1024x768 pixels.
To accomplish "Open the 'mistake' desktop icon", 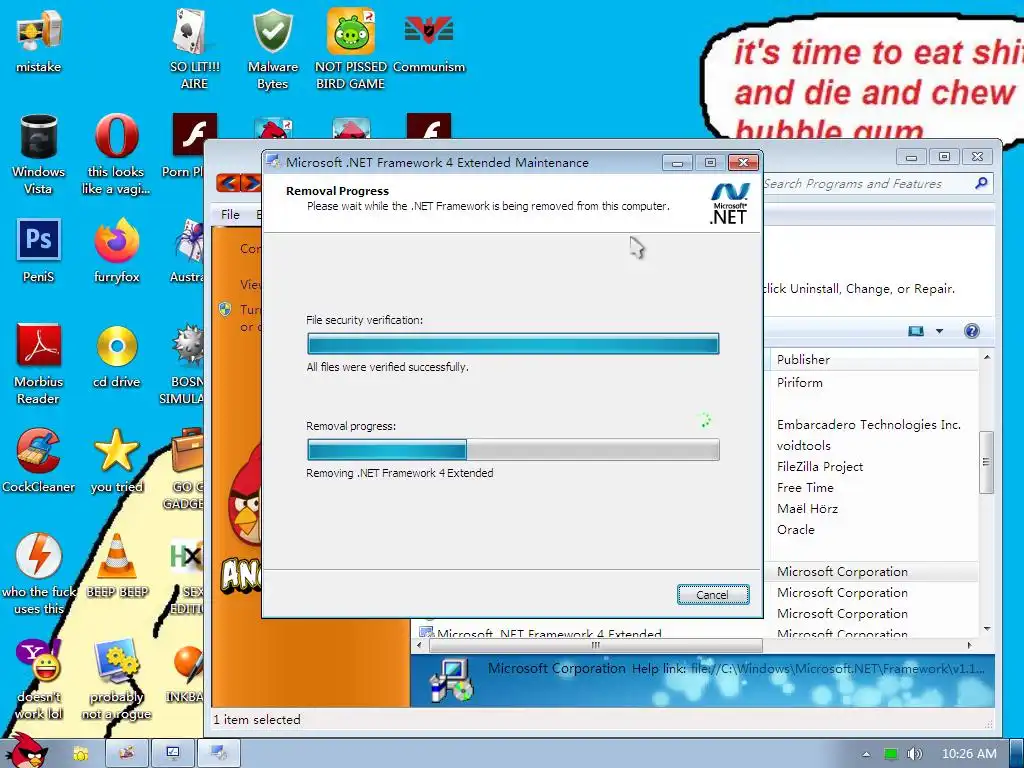I will pyautogui.click(x=39, y=42).
